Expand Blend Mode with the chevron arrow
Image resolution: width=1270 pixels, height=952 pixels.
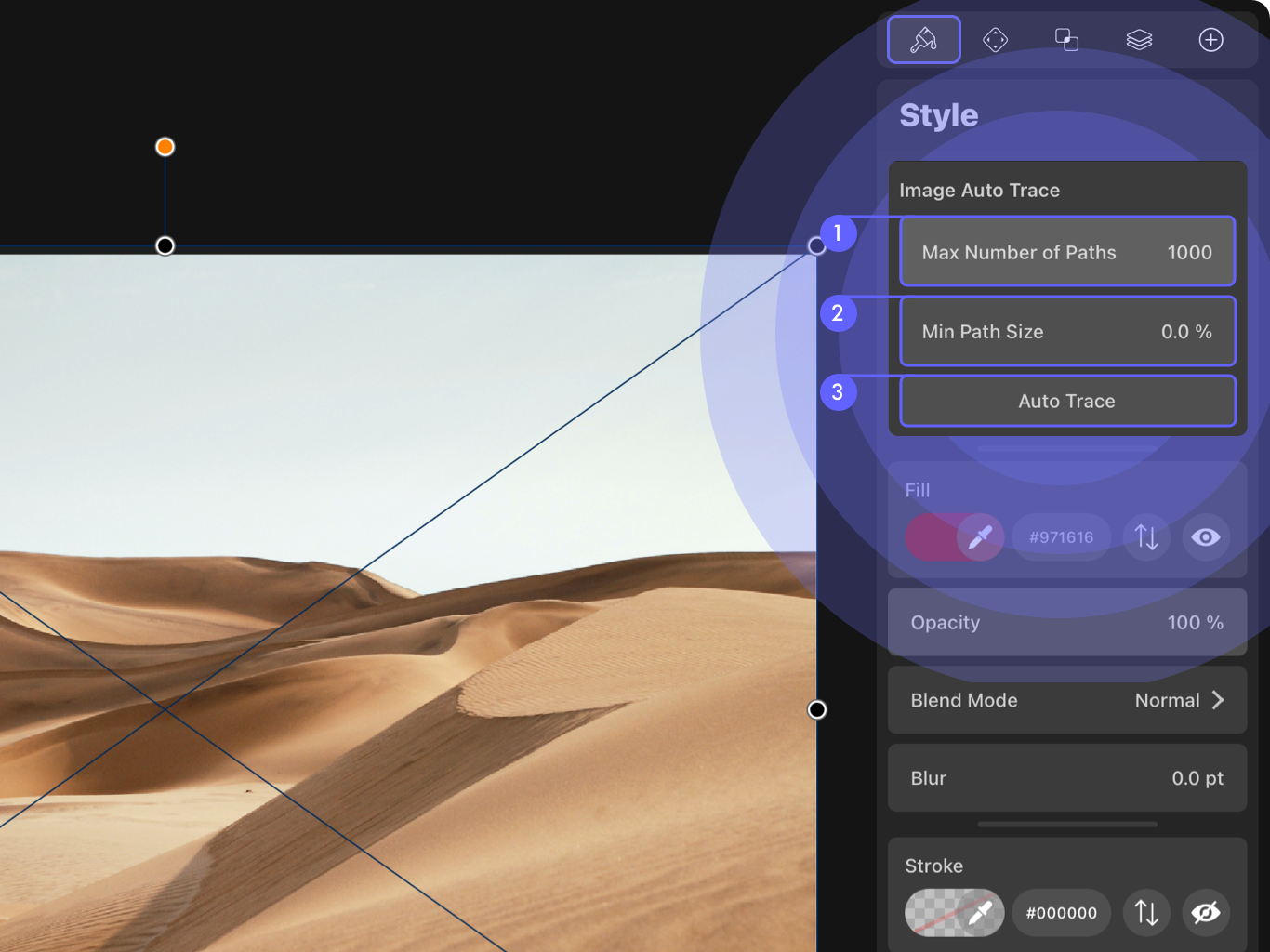(x=1218, y=700)
